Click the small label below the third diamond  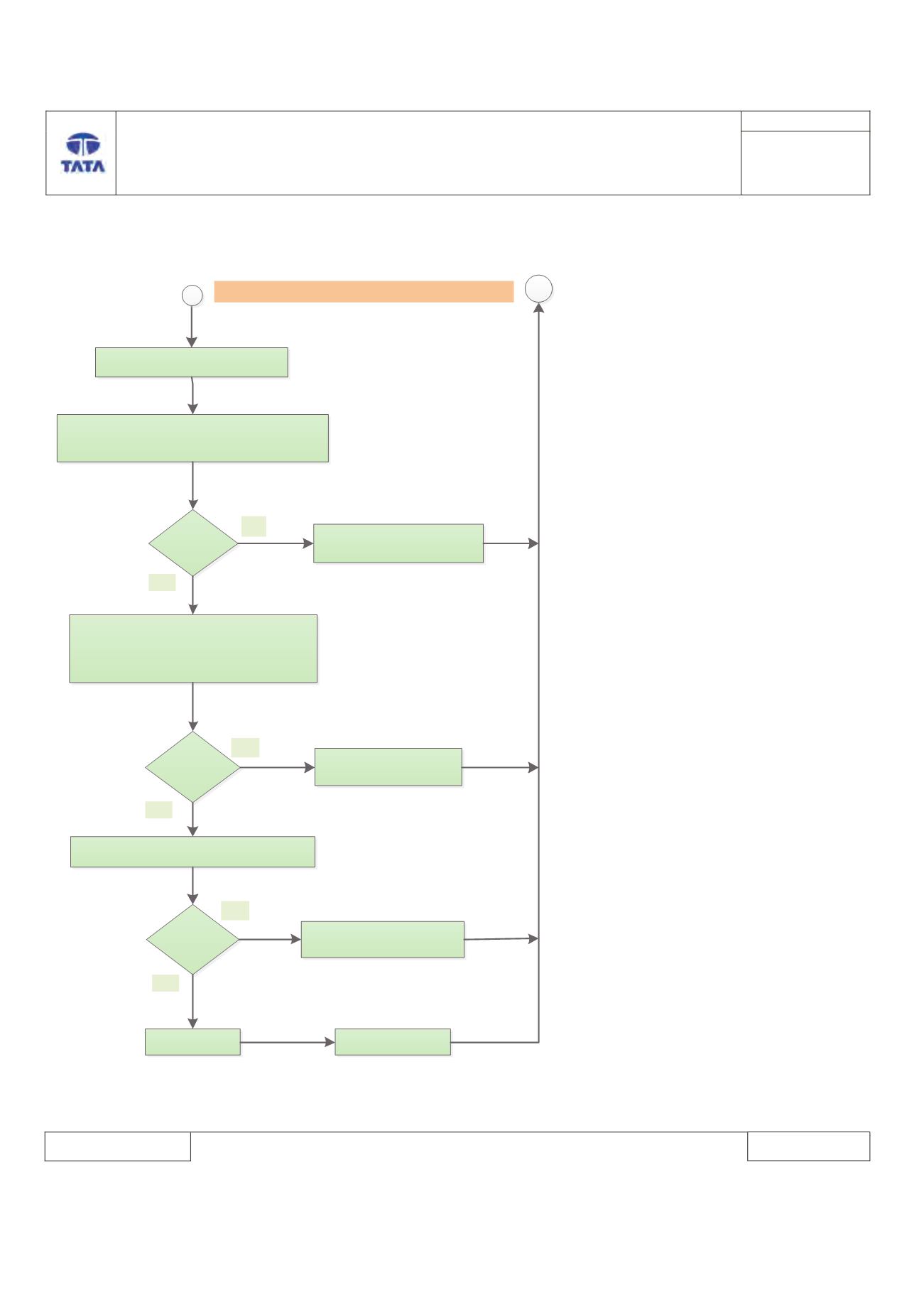click(x=165, y=983)
